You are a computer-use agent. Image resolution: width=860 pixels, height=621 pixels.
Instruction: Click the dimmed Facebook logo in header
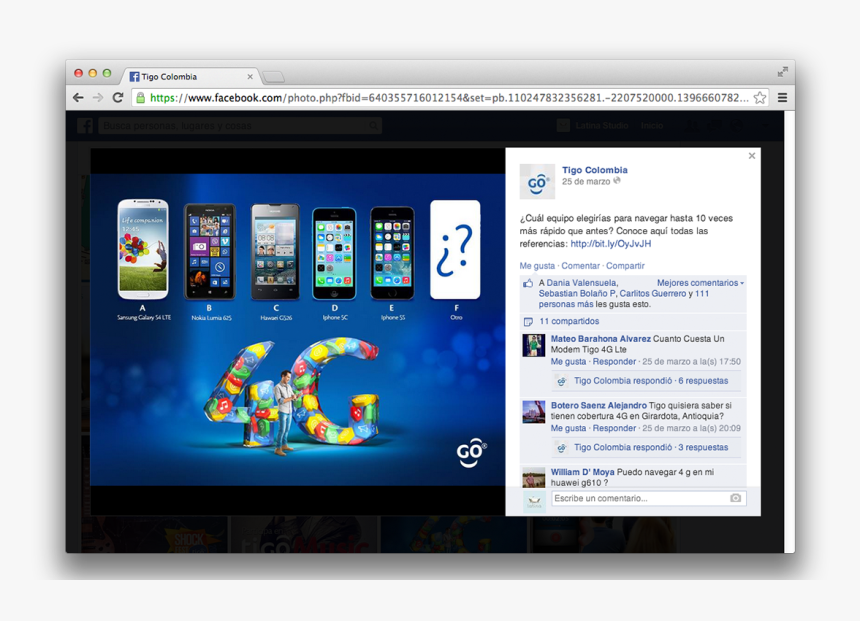[85, 126]
